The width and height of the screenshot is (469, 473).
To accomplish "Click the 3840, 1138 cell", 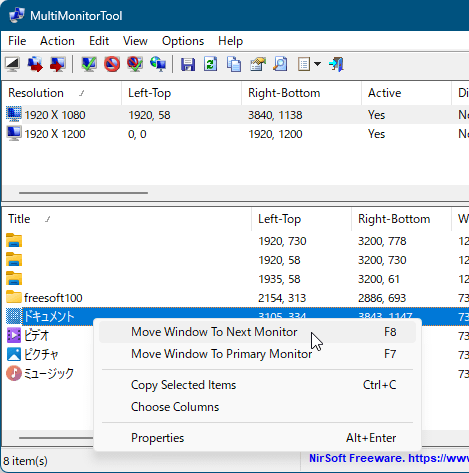I will [275, 115].
